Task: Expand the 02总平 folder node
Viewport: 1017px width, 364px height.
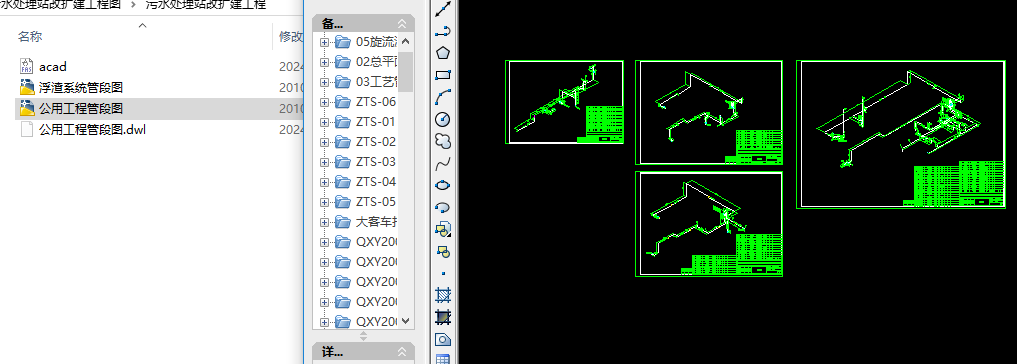Action: [324, 62]
